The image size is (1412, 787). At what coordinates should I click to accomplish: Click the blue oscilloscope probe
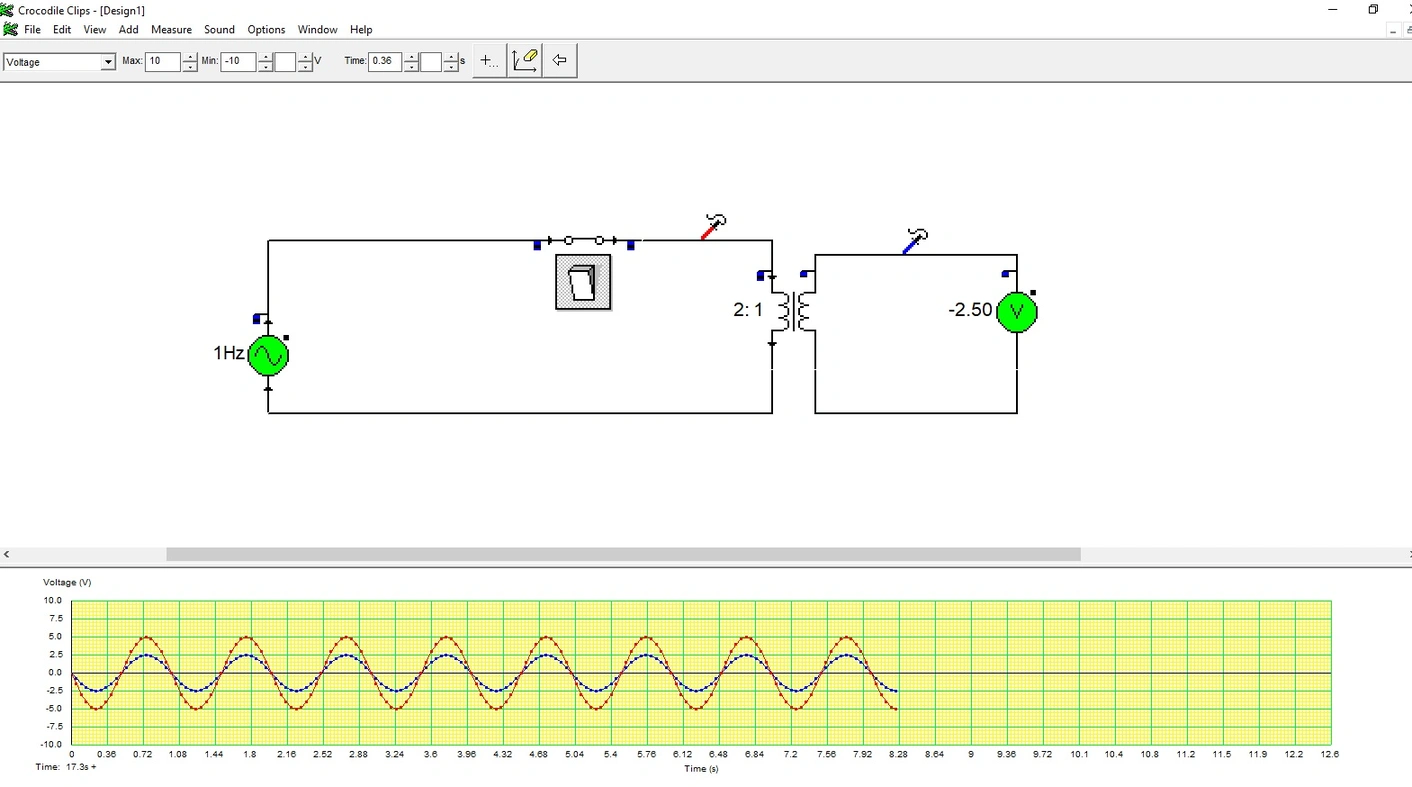click(914, 241)
